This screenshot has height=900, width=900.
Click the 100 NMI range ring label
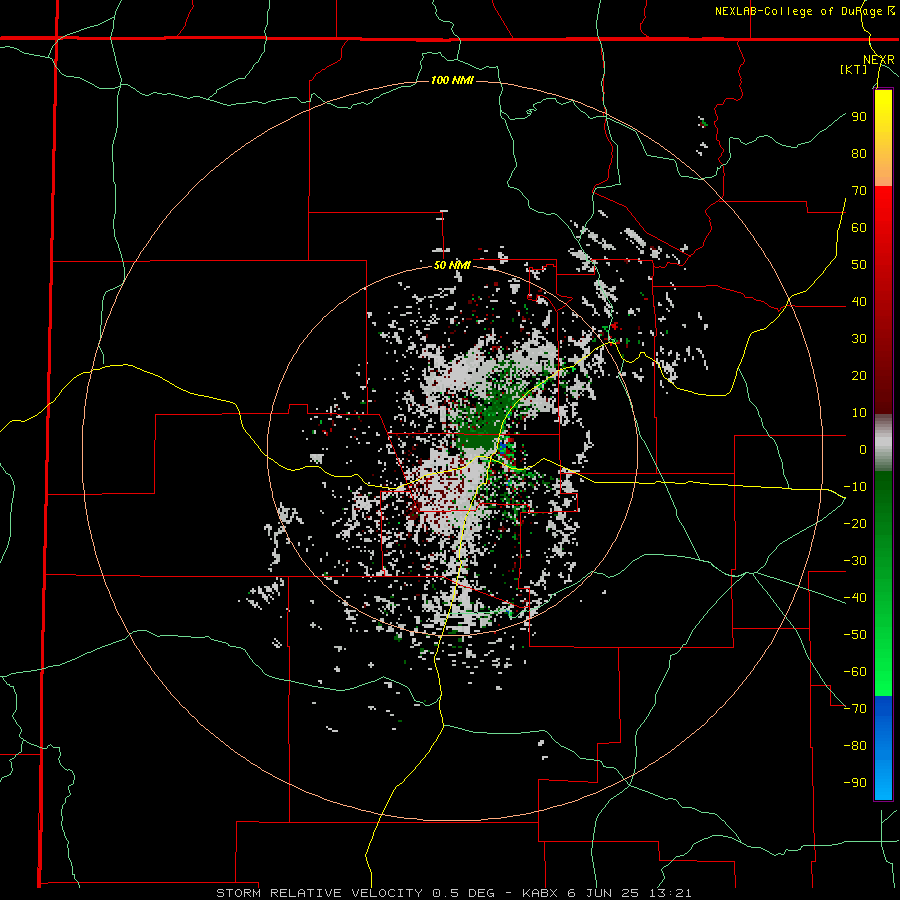452,80
